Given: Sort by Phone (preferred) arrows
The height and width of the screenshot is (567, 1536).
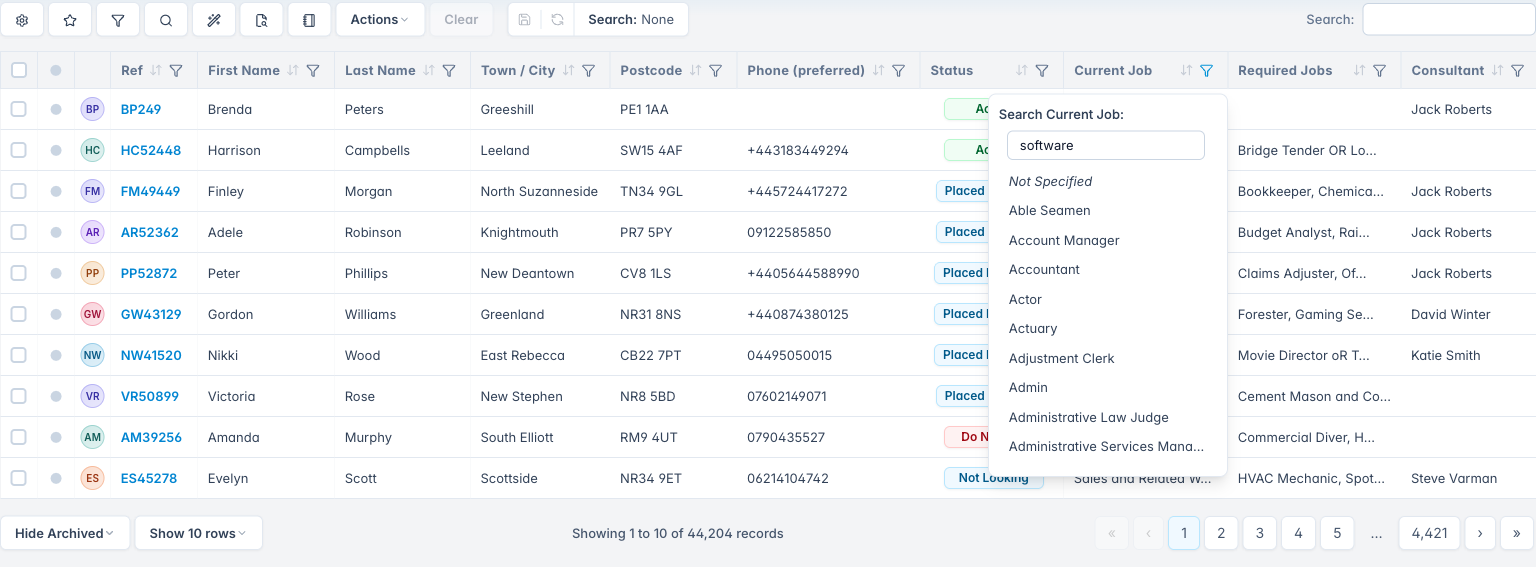Looking at the screenshot, I should point(878,71).
